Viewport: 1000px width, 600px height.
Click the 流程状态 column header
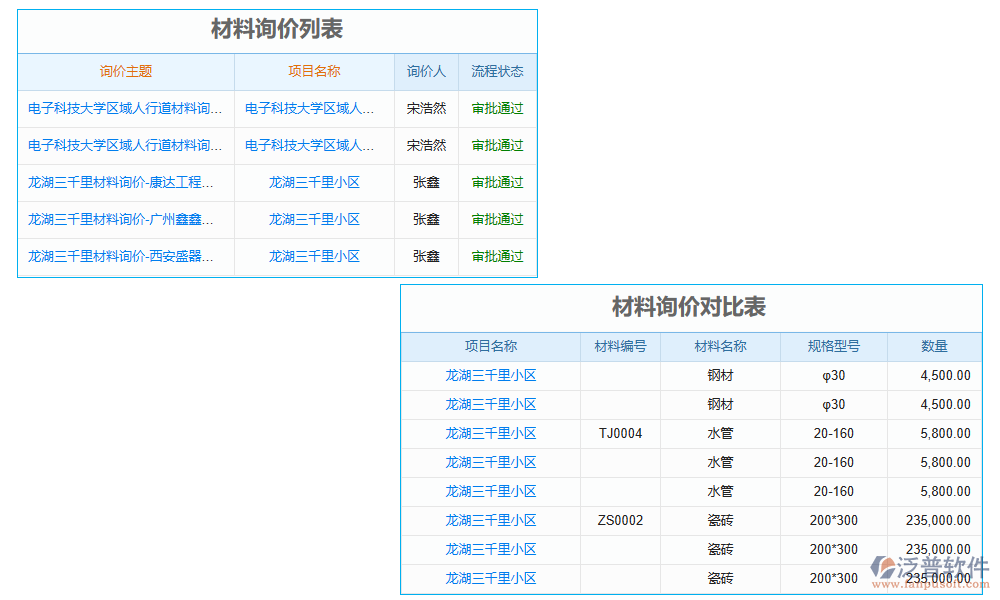point(496,71)
